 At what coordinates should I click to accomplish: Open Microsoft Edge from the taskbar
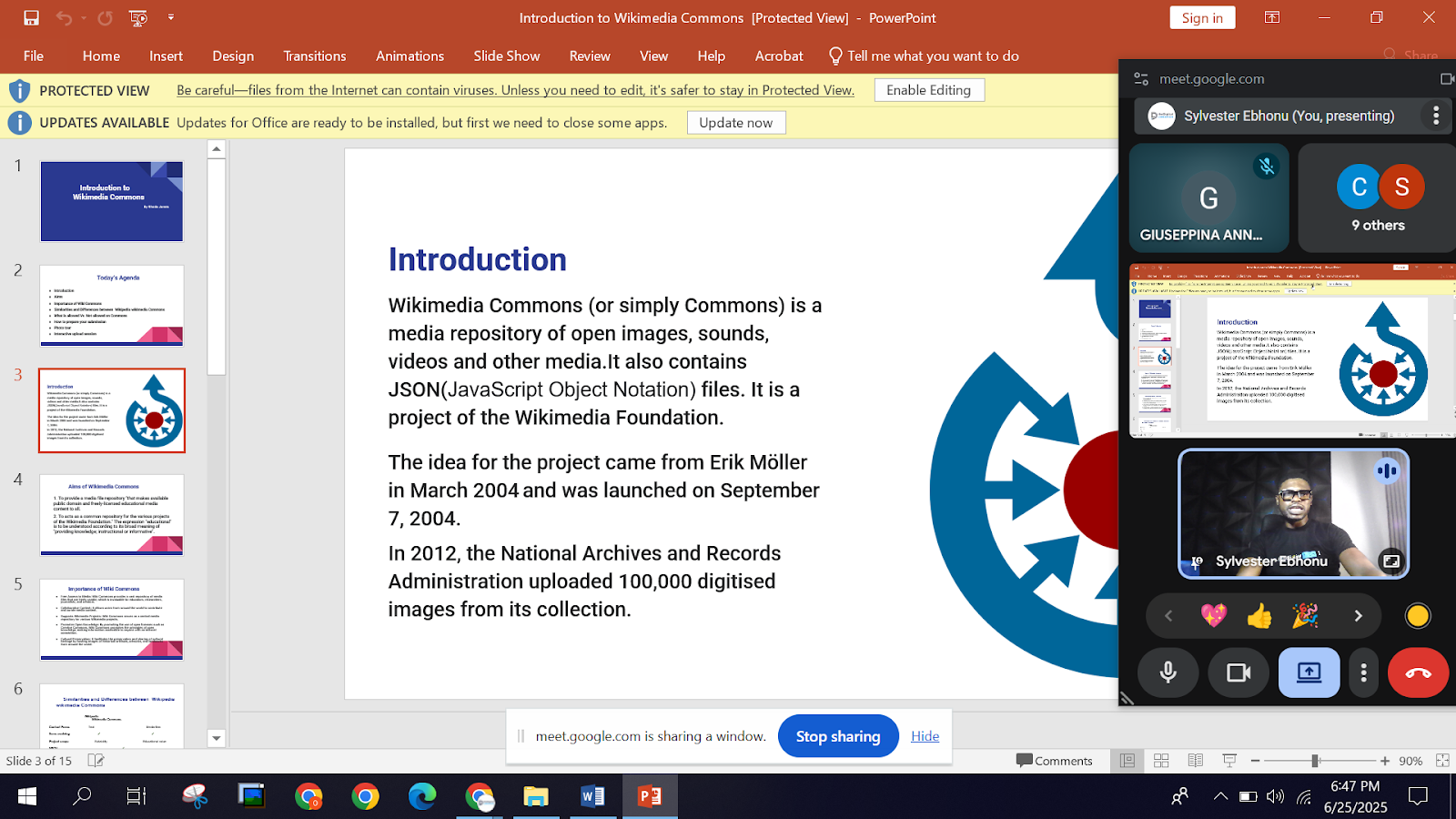coord(422,796)
